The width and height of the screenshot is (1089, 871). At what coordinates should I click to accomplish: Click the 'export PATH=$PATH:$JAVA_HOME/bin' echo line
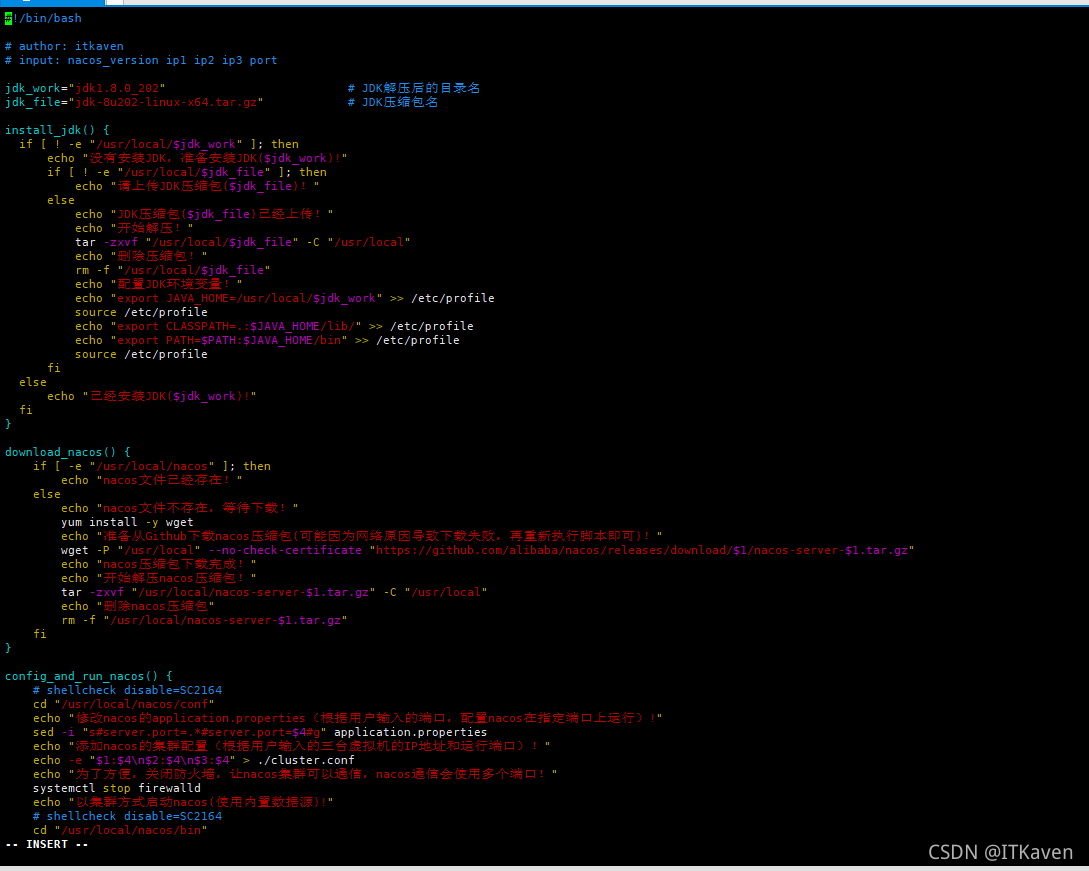click(267, 340)
